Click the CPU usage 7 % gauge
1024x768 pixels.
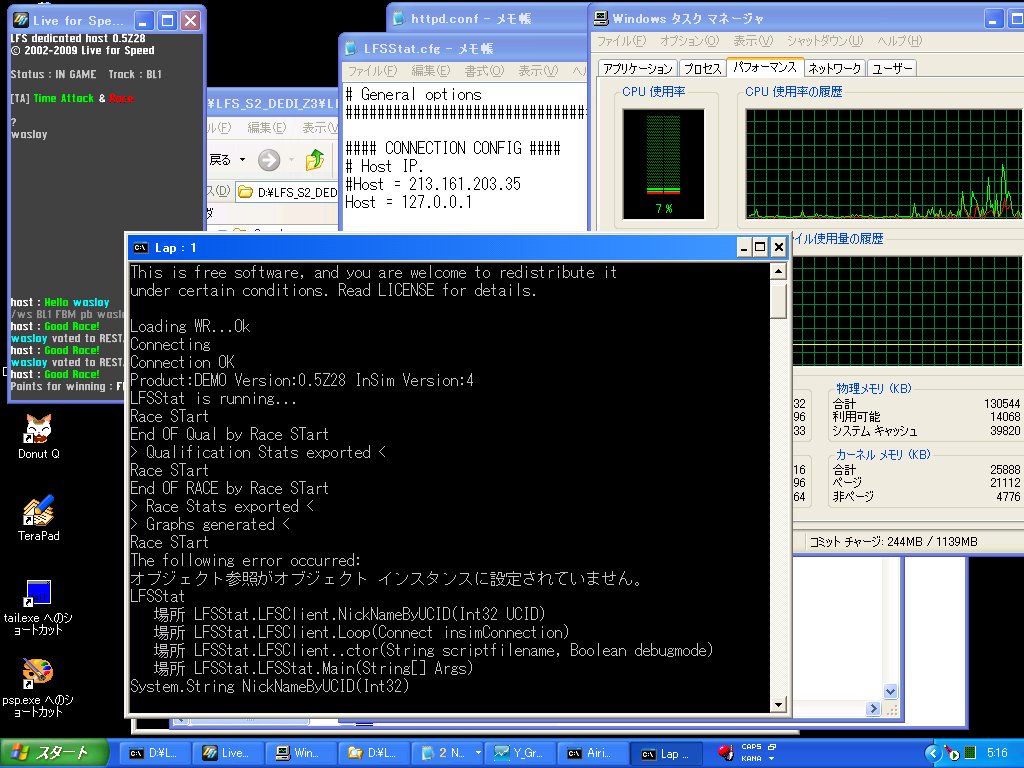[663, 164]
